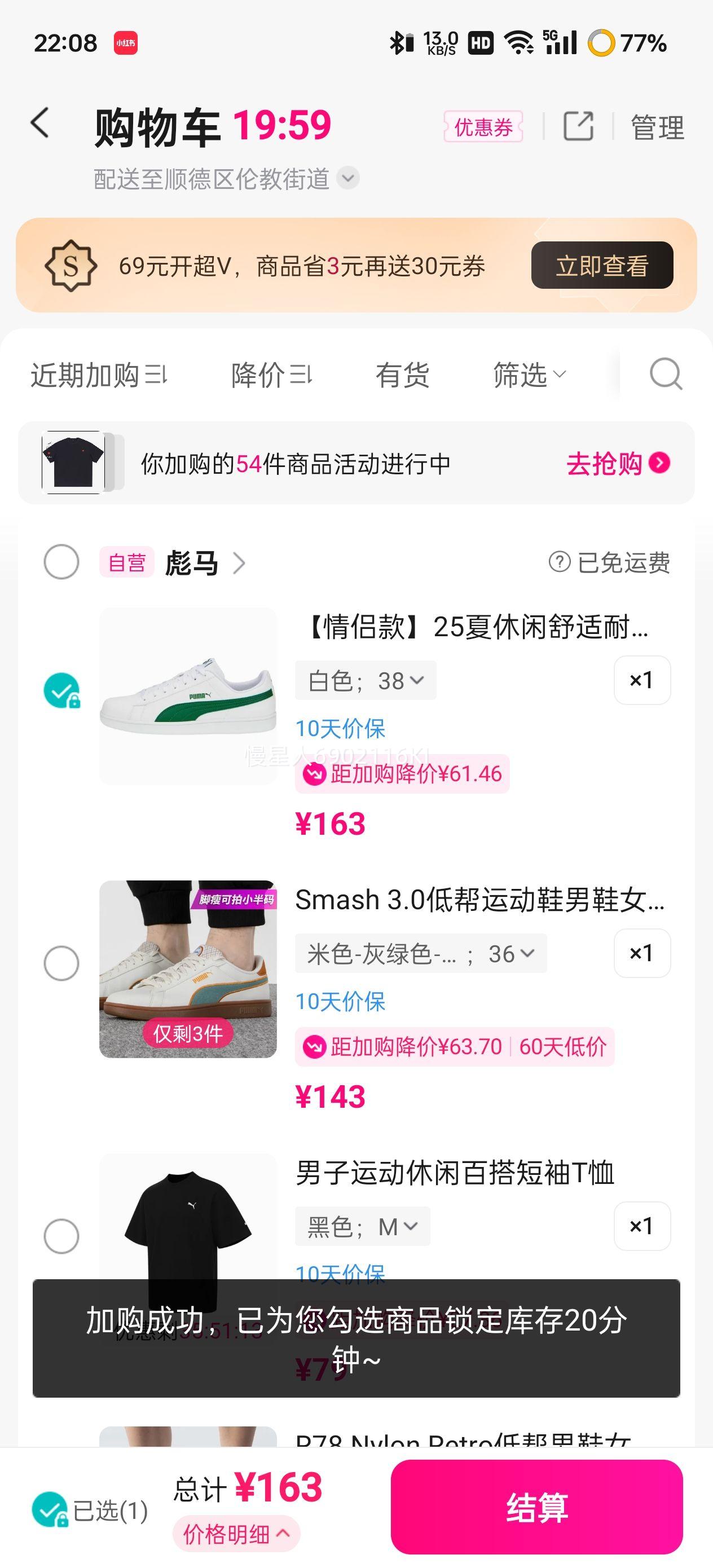The image size is (713, 1568).
Task: Expand delivery address 顺德区伦教街道 dropdown
Action: point(348,178)
